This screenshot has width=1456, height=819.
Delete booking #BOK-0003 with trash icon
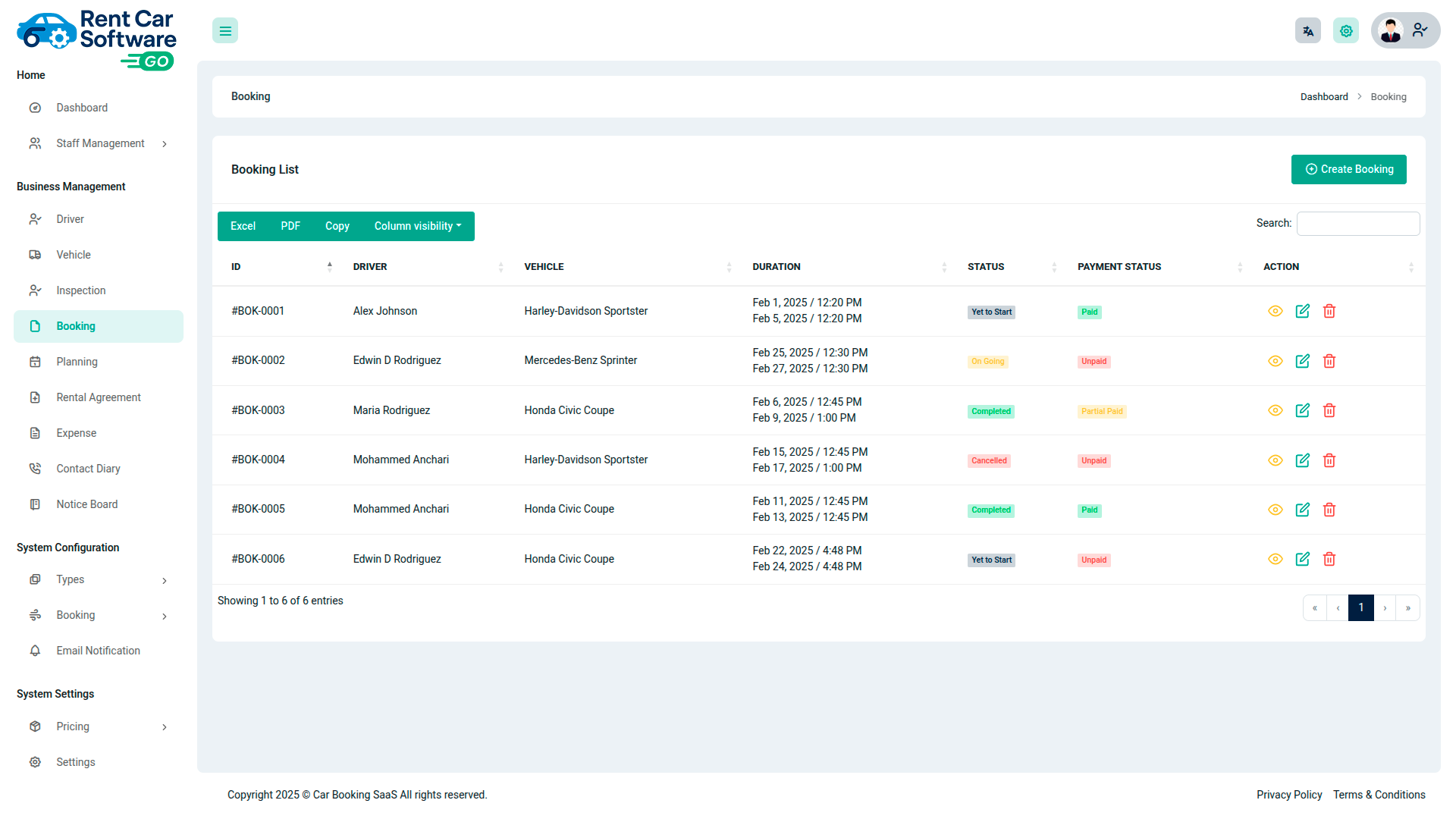pos(1329,410)
